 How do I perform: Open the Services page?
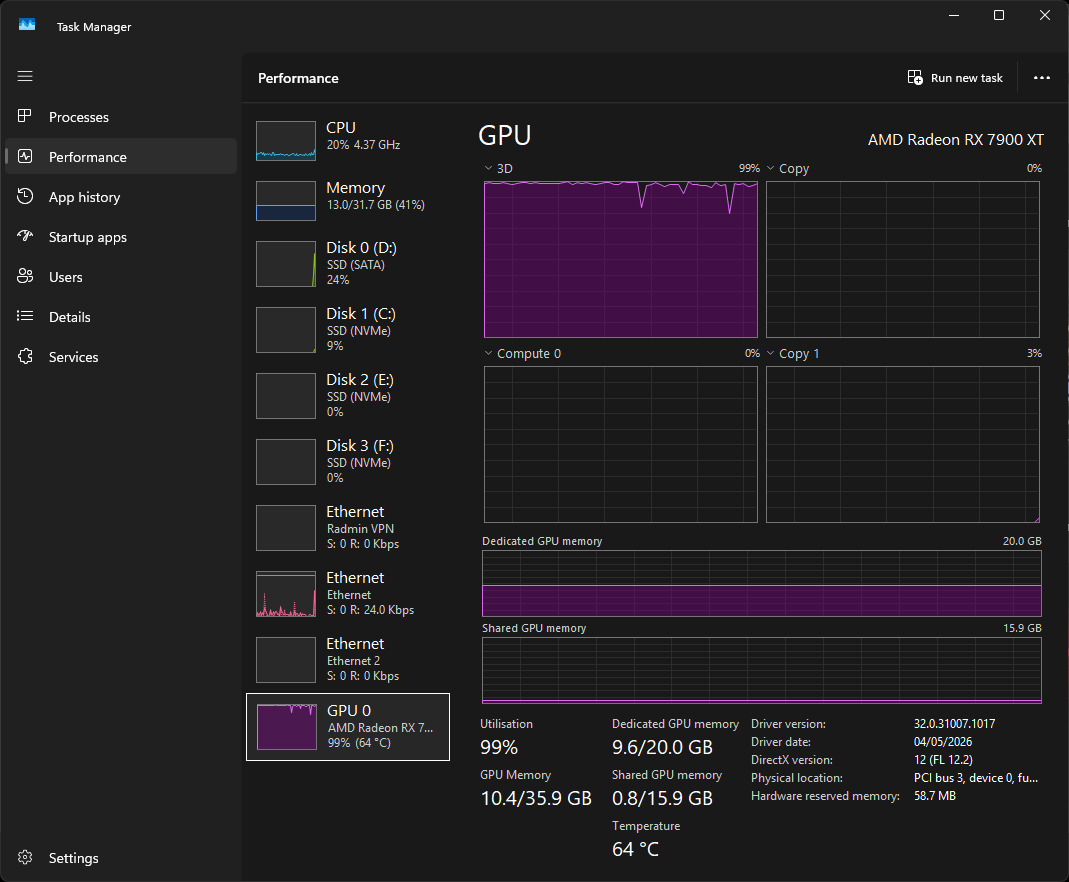tap(121, 357)
